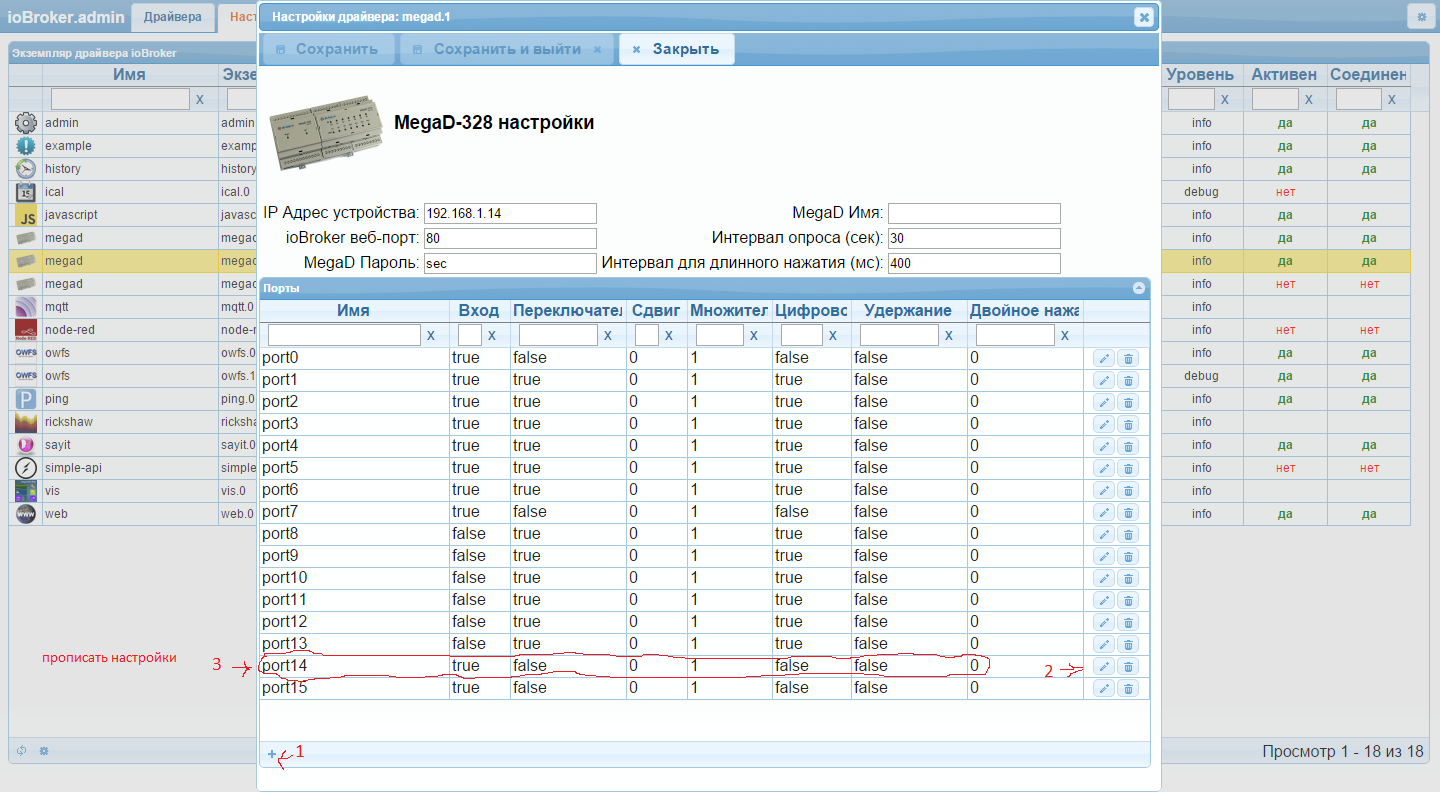Select the owfs.1 debug level cell

(x=1201, y=376)
